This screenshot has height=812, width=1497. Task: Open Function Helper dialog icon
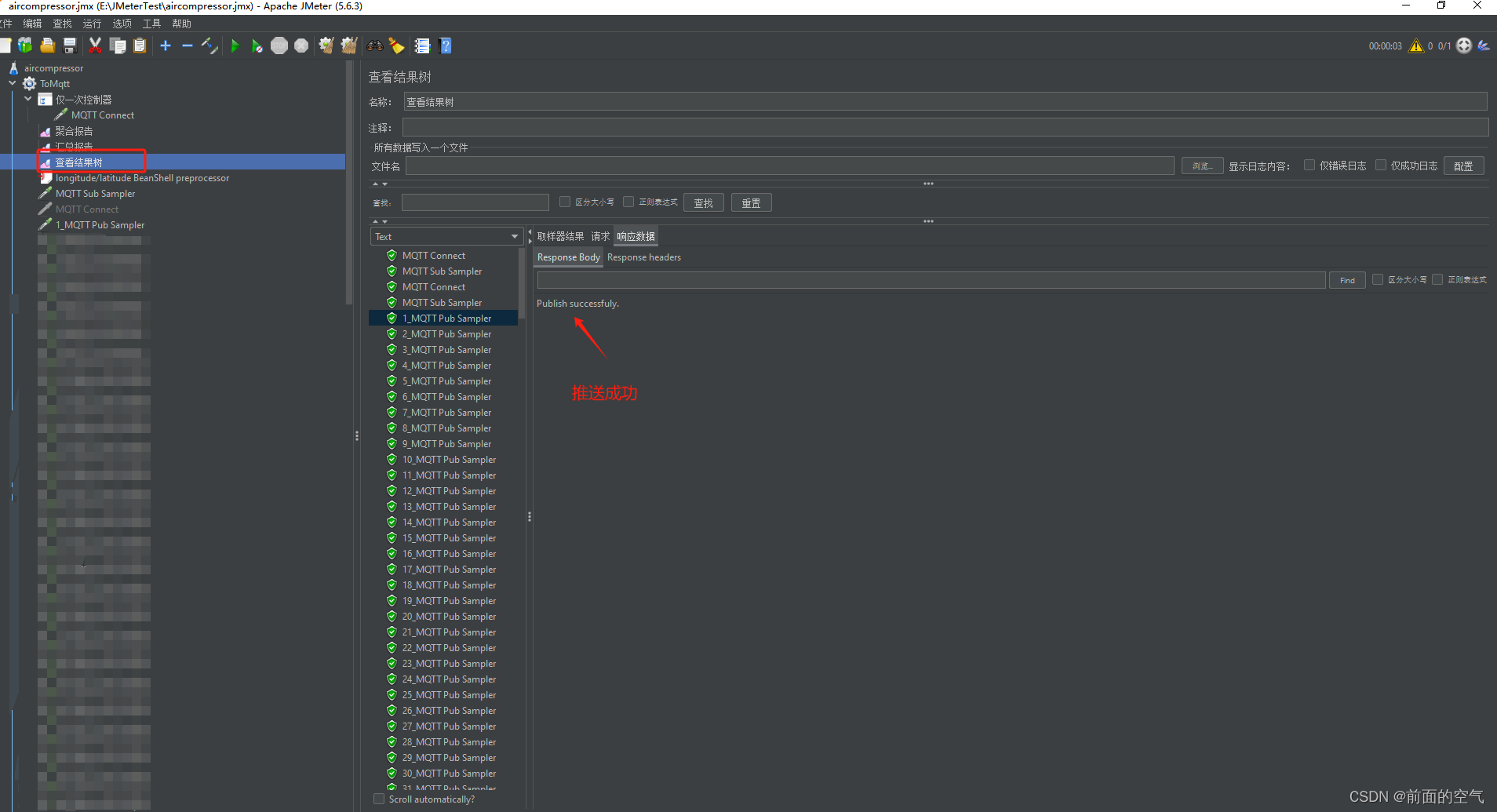click(x=423, y=46)
